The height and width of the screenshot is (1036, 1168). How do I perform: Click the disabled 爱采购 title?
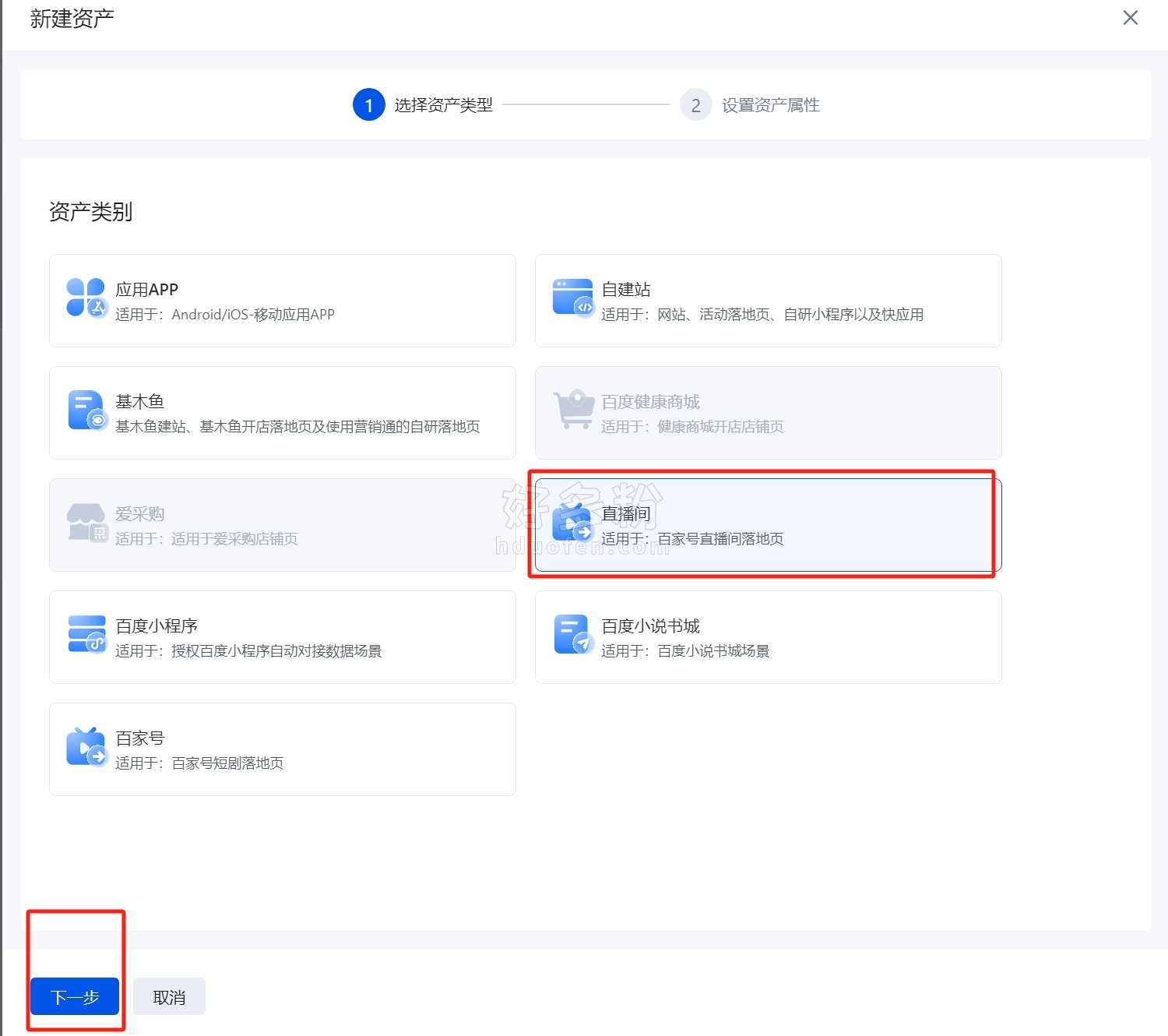pos(140,514)
